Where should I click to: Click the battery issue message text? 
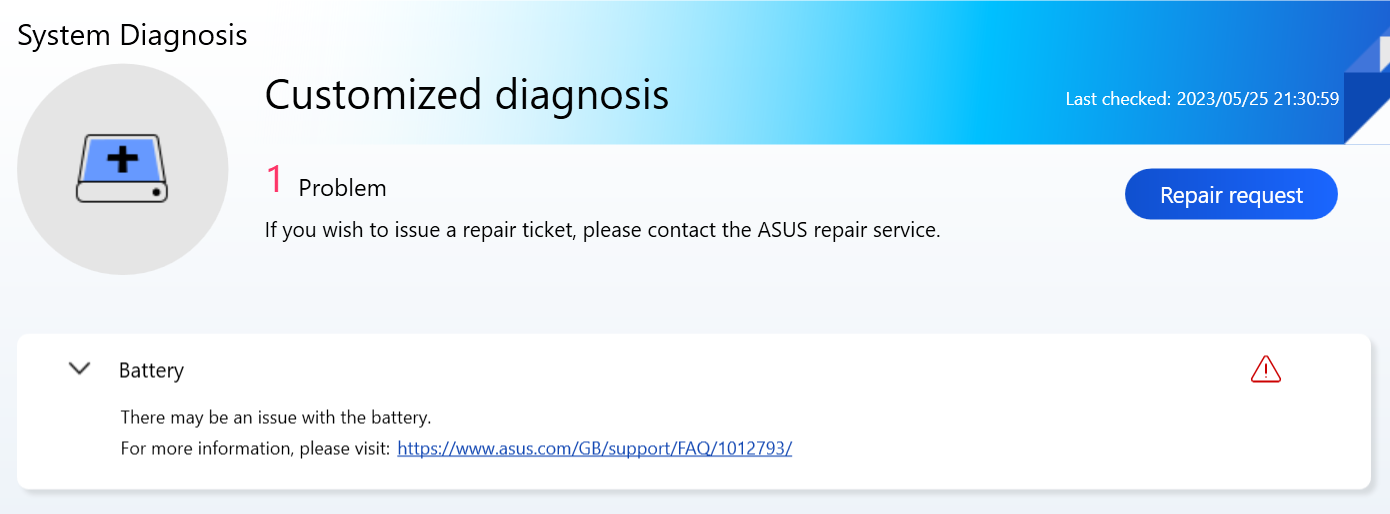(275, 417)
